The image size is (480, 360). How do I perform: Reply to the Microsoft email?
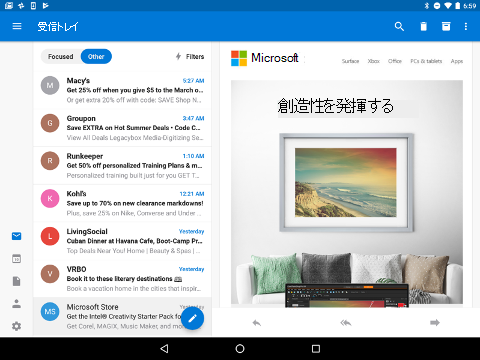pos(257,323)
